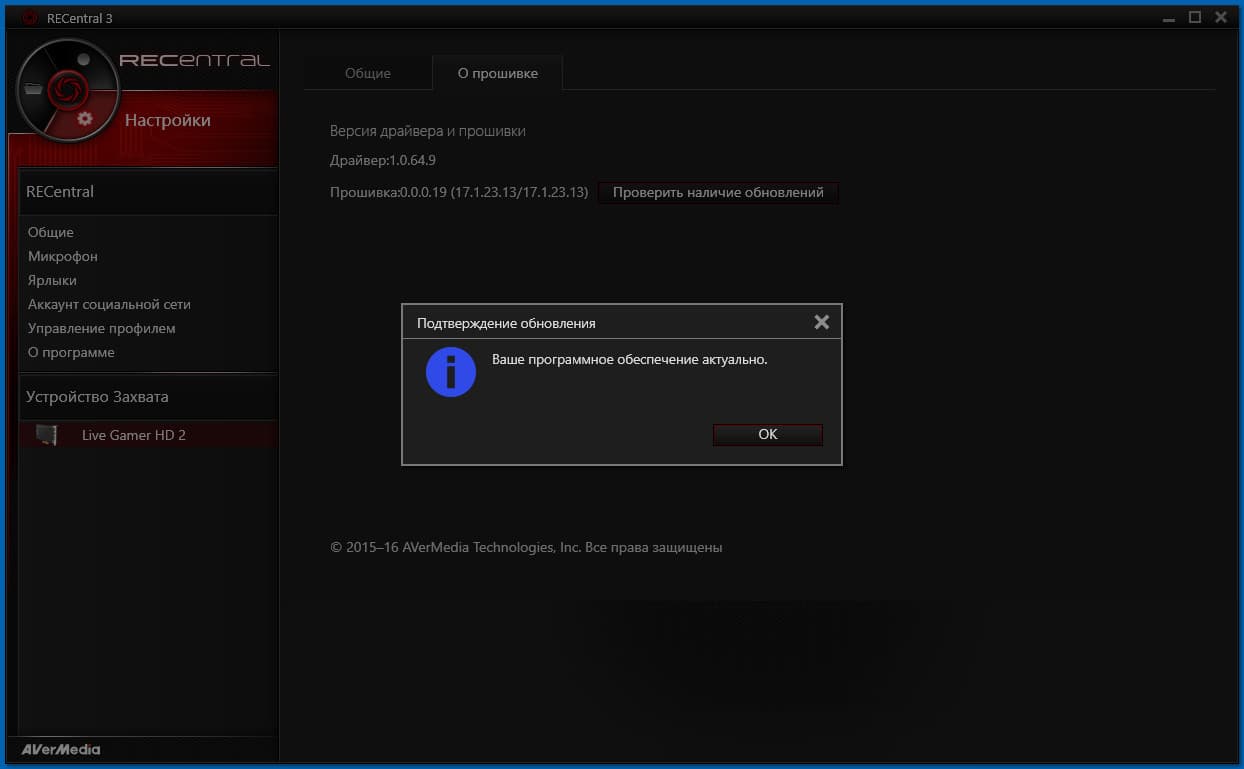Click the Подтверждение обновления dialog title

coord(506,323)
